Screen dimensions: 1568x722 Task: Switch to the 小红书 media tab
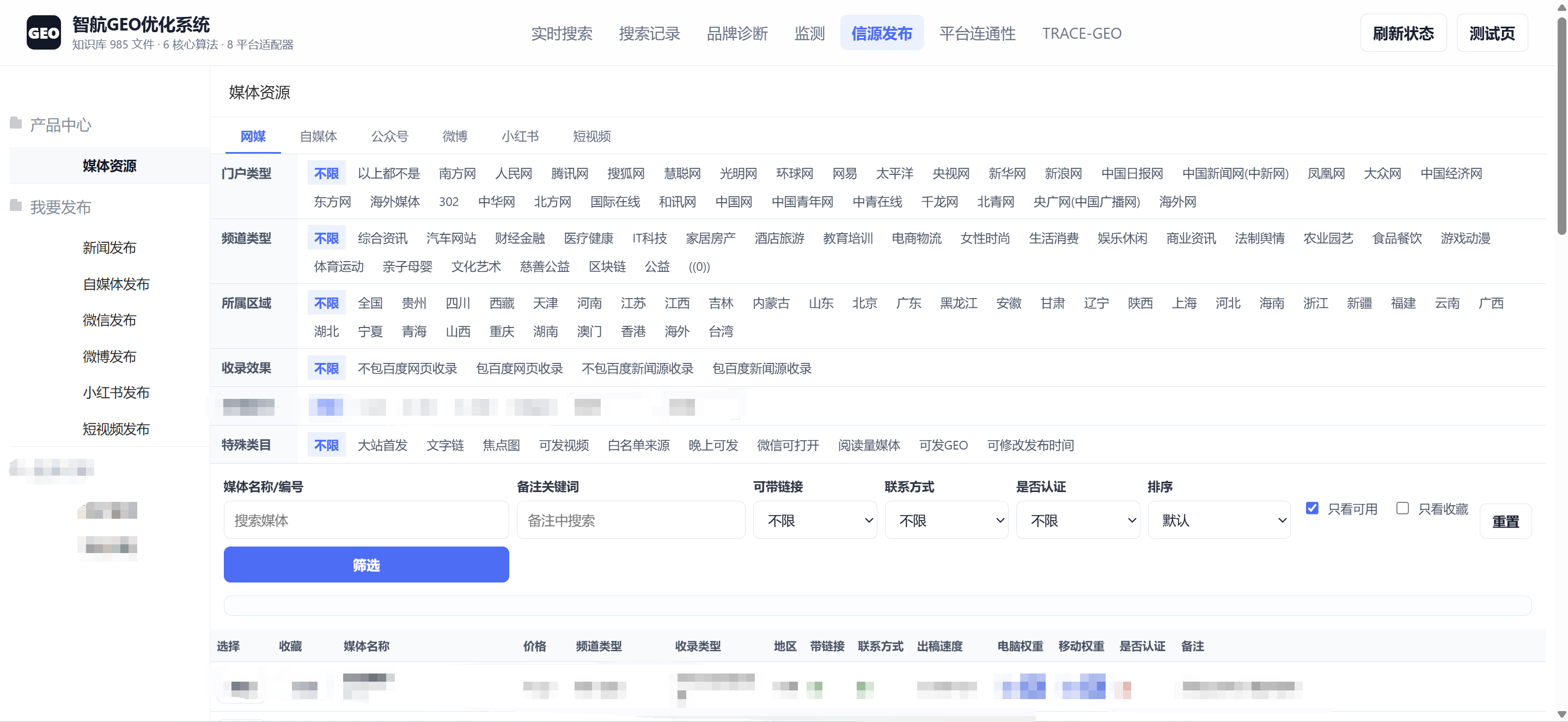520,136
